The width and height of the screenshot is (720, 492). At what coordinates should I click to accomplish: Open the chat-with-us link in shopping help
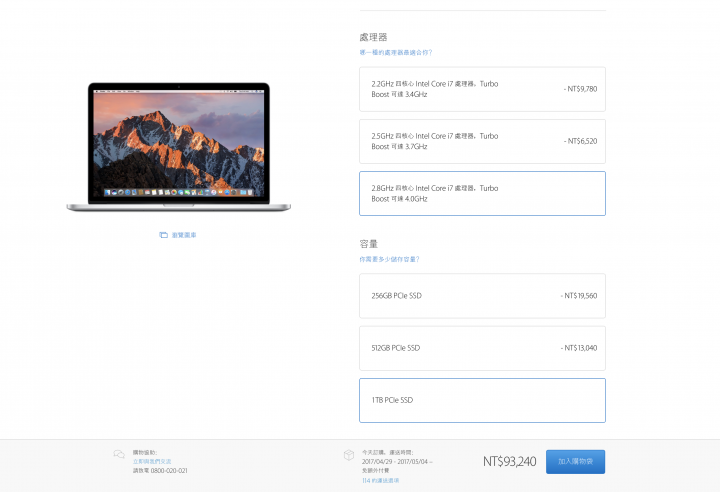click(152, 461)
